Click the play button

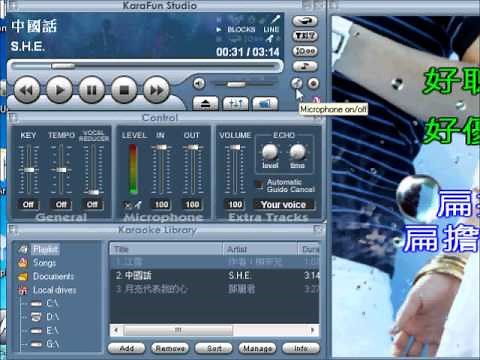coord(59,90)
